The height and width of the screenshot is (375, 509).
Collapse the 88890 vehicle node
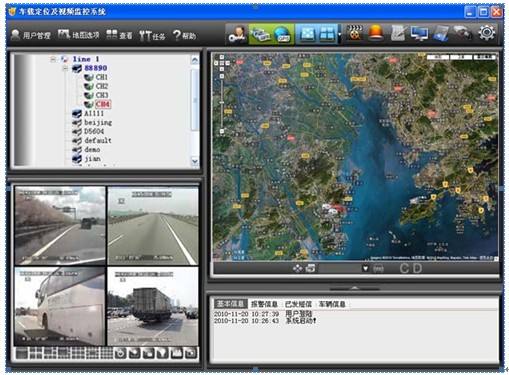66,68
